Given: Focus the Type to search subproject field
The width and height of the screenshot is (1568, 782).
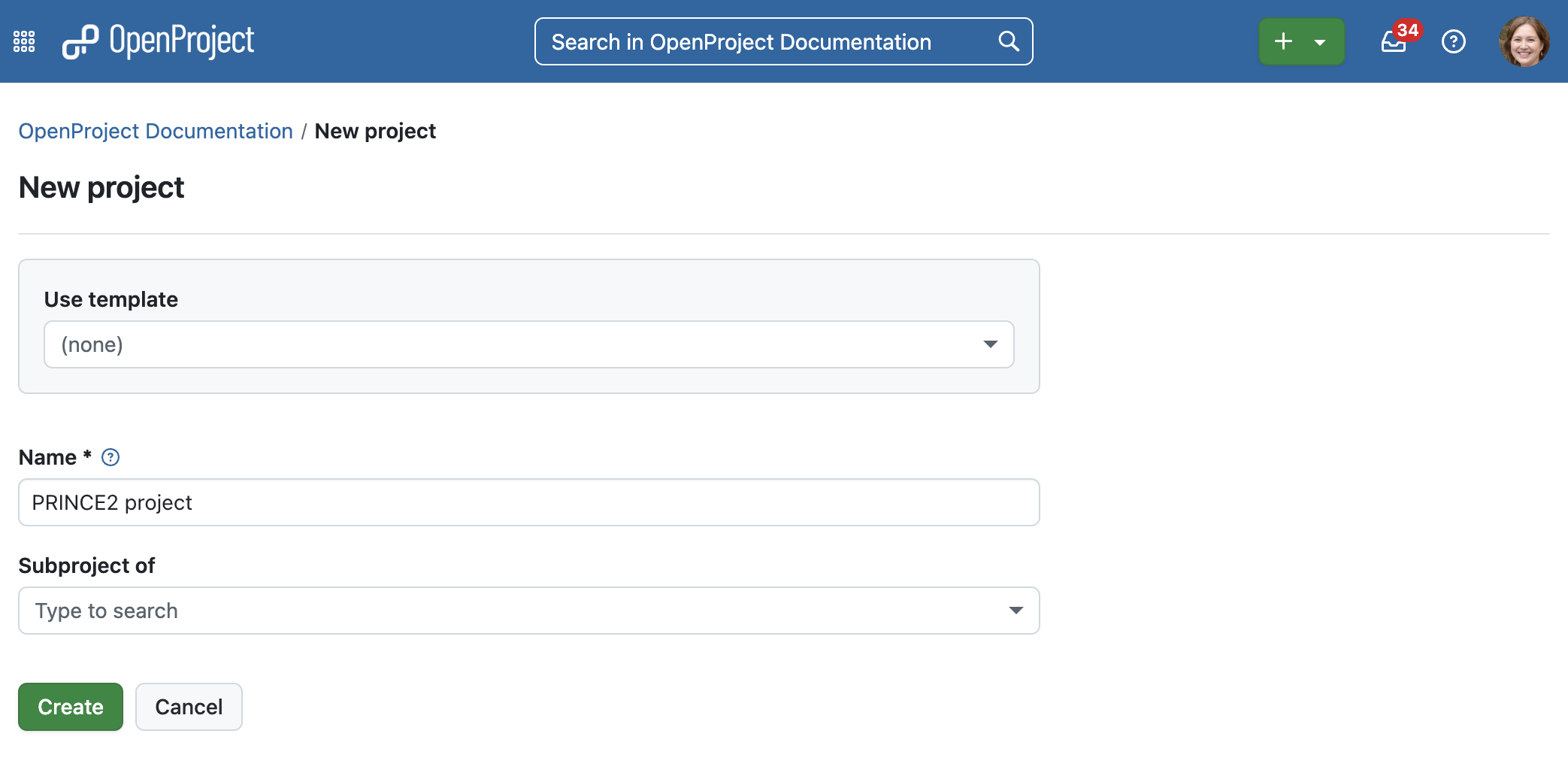Looking at the screenshot, I should coord(451,611).
